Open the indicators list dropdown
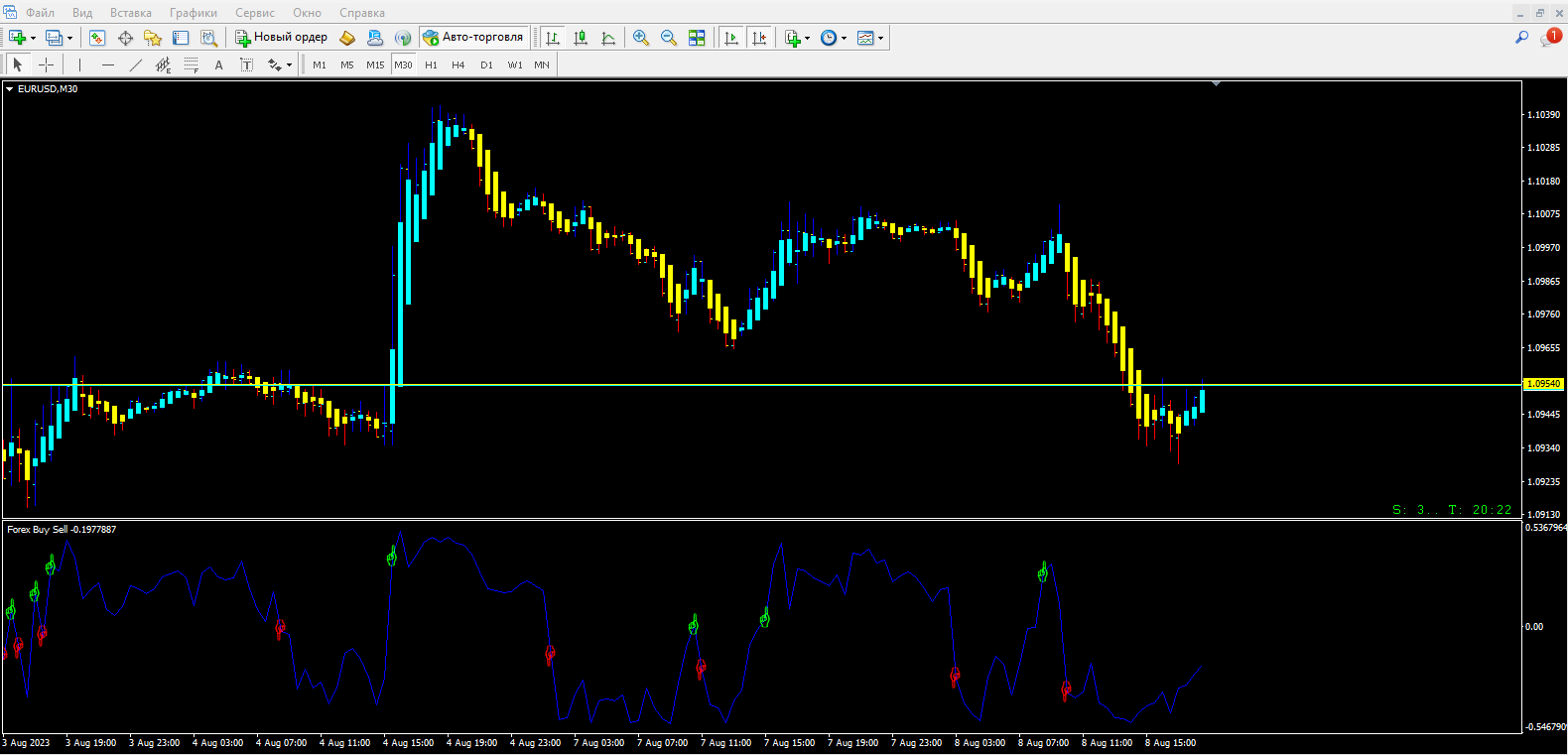This screenshot has height=756, width=1568. 807,38
